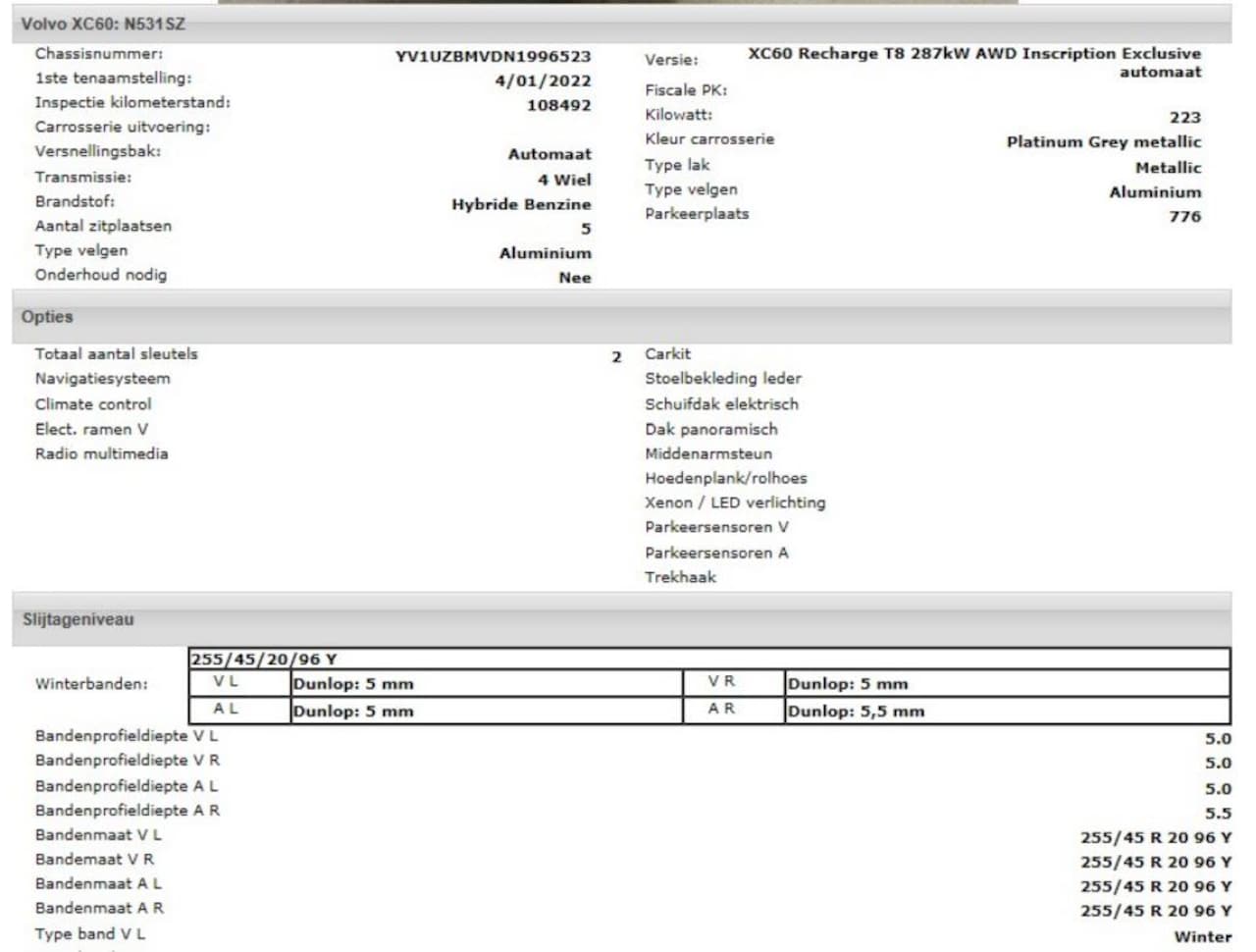1256x952 pixels.
Task: Click the Type band V L Winter value
Action: pos(1202,937)
